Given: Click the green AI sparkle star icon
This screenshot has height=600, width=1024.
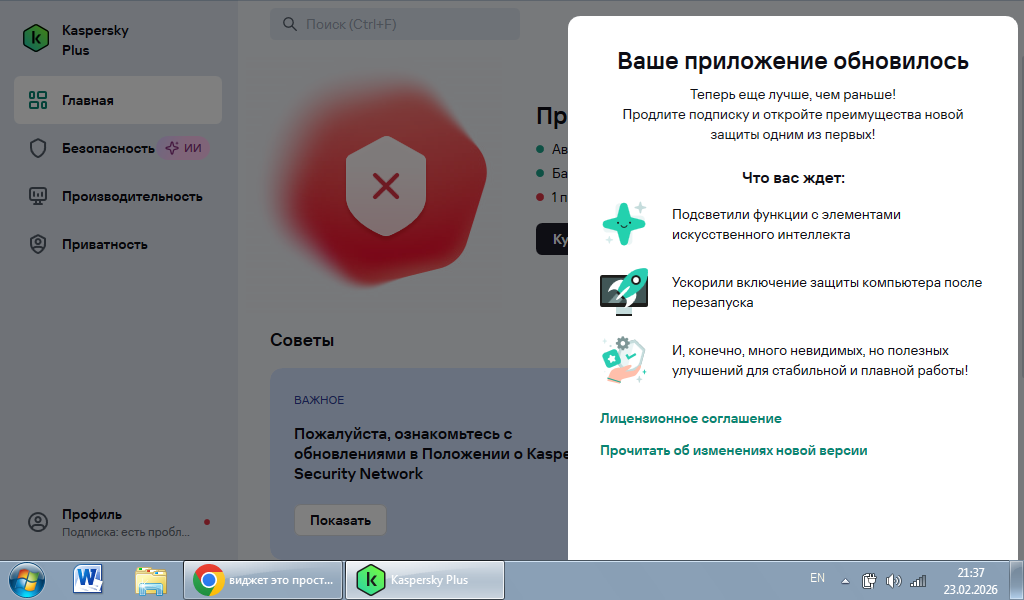Looking at the screenshot, I should click(x=624, y=223).
